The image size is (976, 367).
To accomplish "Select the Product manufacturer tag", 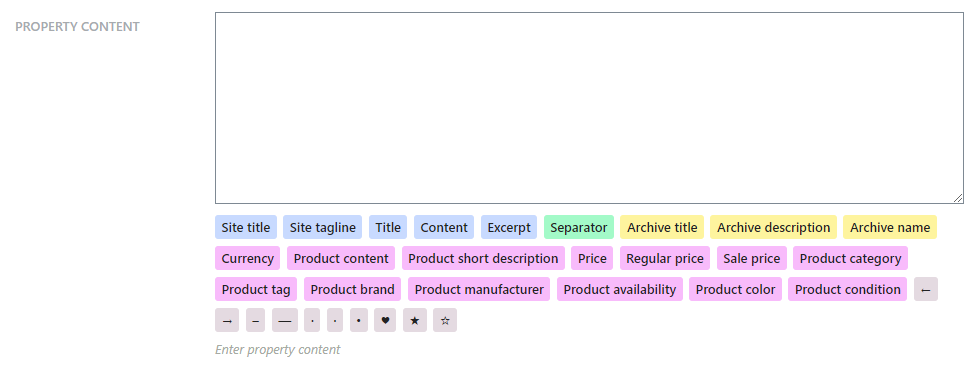I will [x=479, y=289].
